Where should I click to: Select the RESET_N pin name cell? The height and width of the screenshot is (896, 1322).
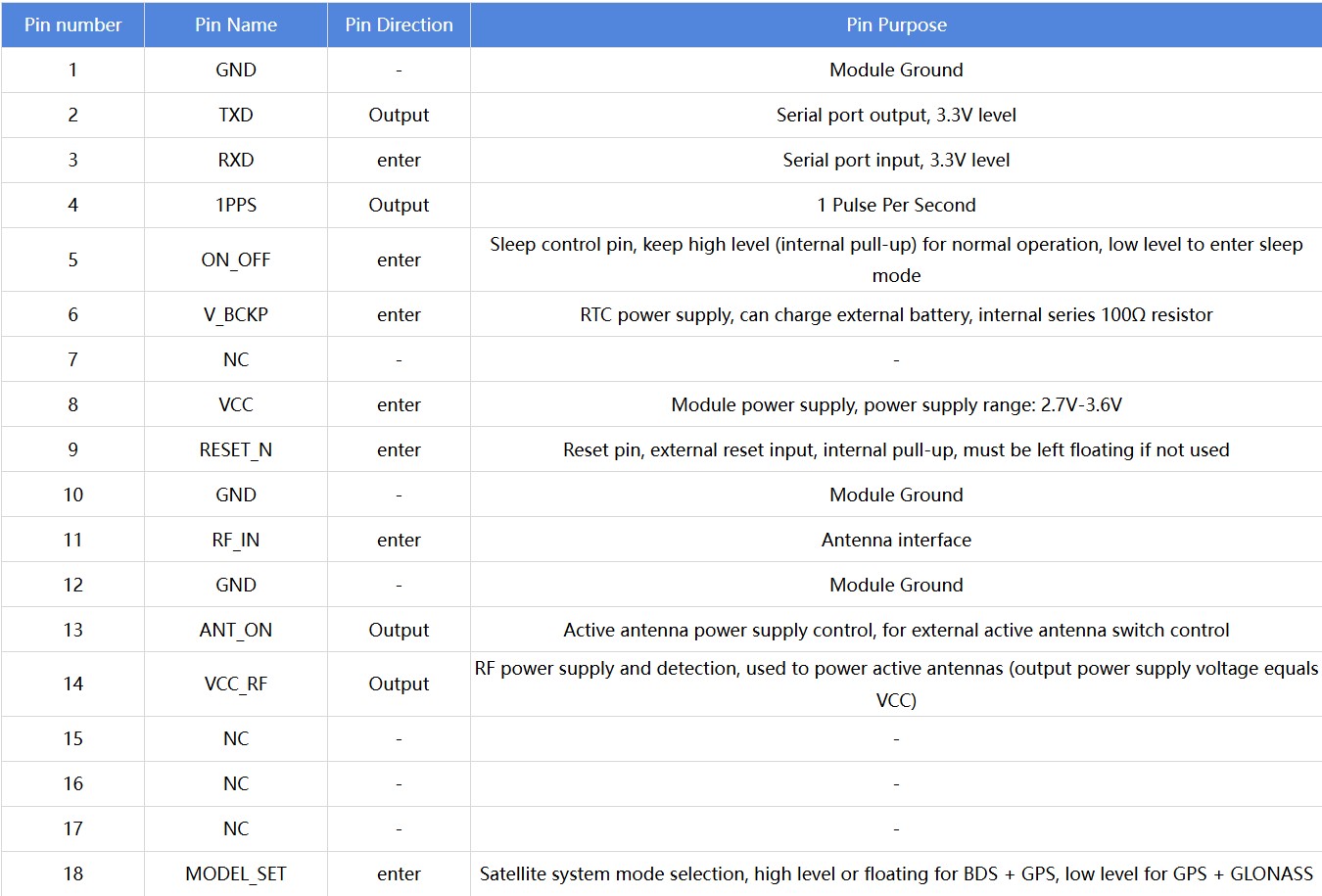pyautogui.click(x=236, y=449)
